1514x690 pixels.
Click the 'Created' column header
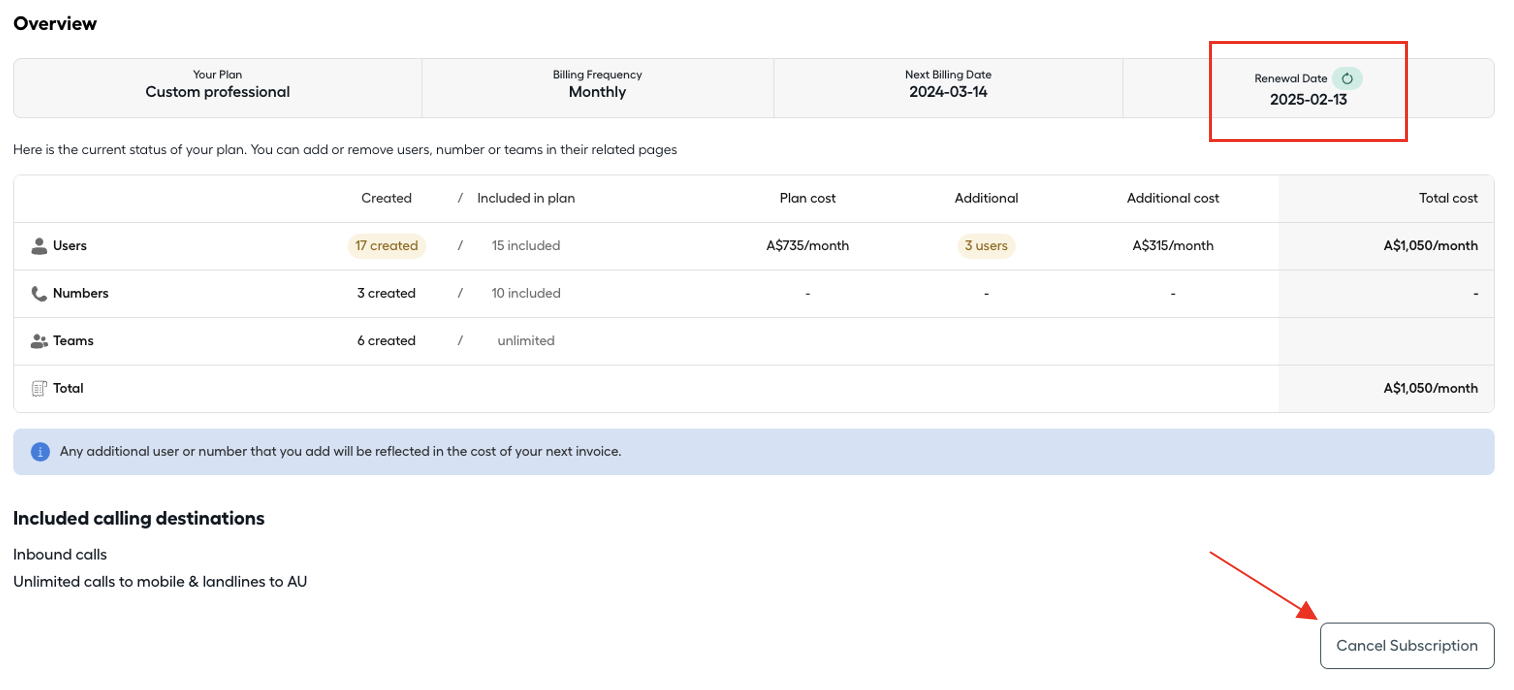click(x=386, y=198)
